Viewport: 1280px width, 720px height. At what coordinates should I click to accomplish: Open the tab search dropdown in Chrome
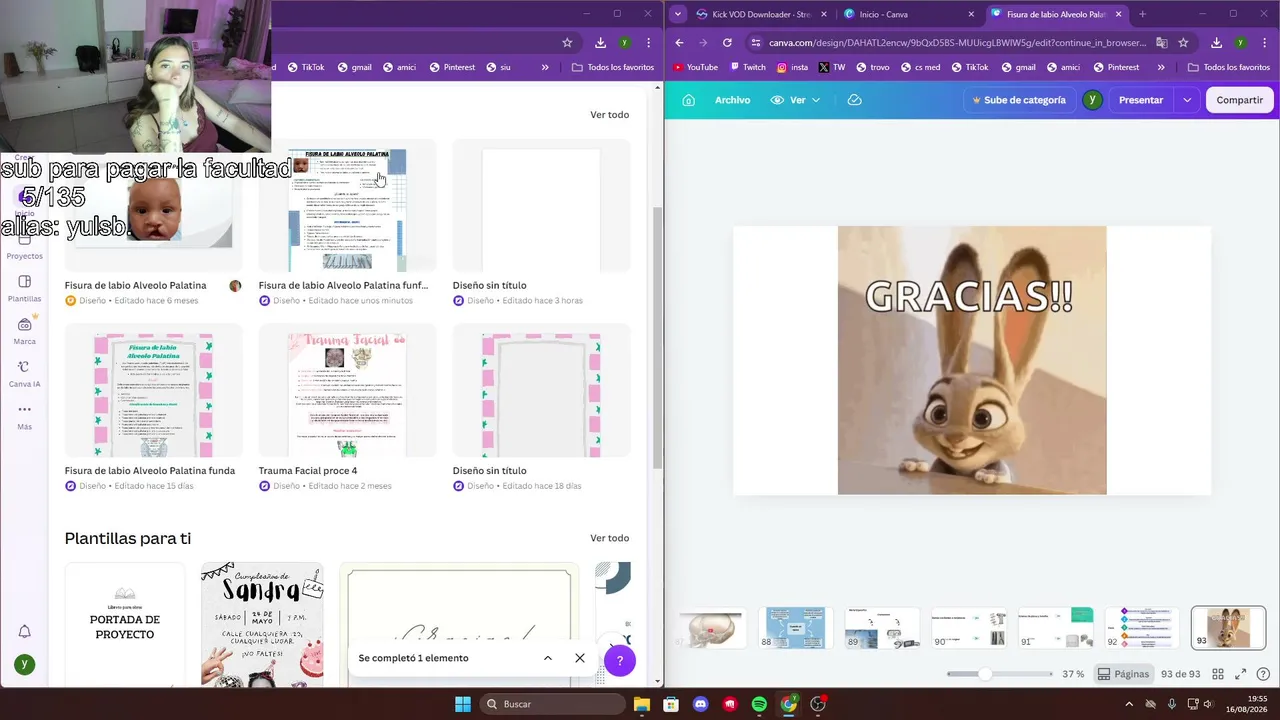tap(679, 14)
